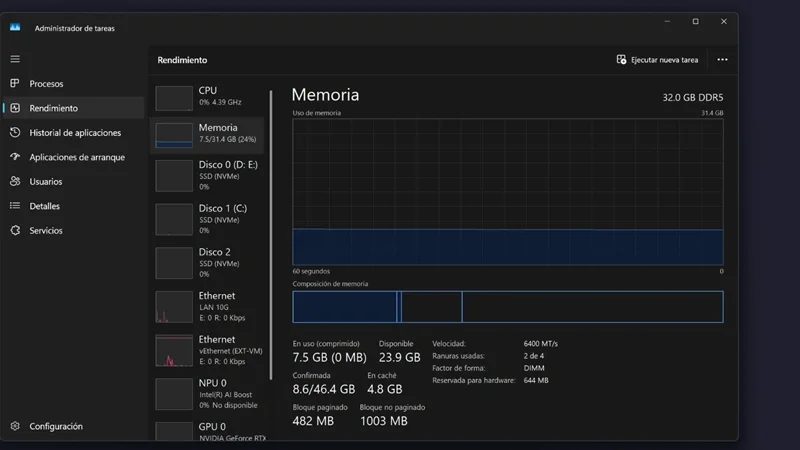
Task: Click the Uso de memoria usage graph
Action: coord(508,192)
